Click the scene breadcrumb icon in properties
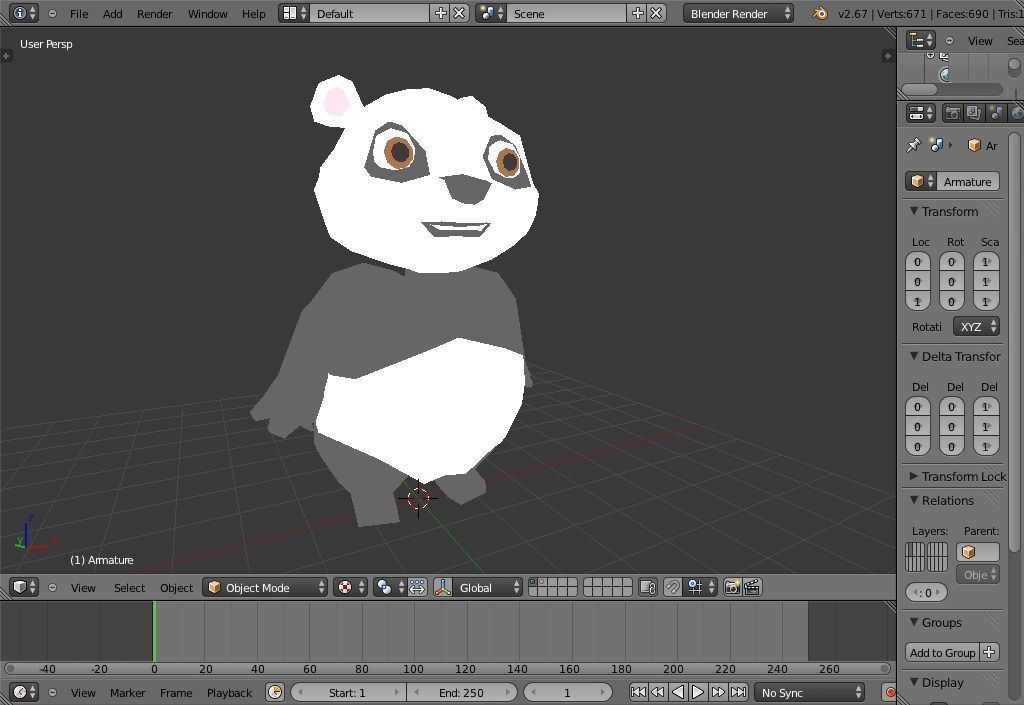1024x705 pixels. click(937, 145)
